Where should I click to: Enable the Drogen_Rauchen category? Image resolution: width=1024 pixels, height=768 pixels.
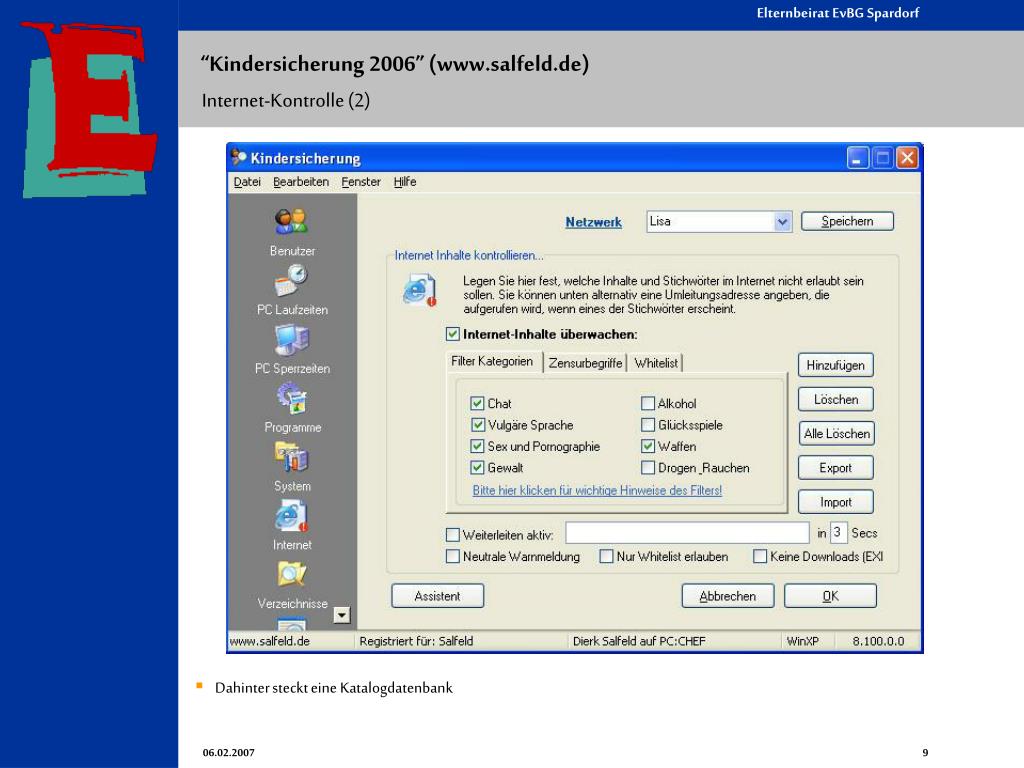coord(648,468)
